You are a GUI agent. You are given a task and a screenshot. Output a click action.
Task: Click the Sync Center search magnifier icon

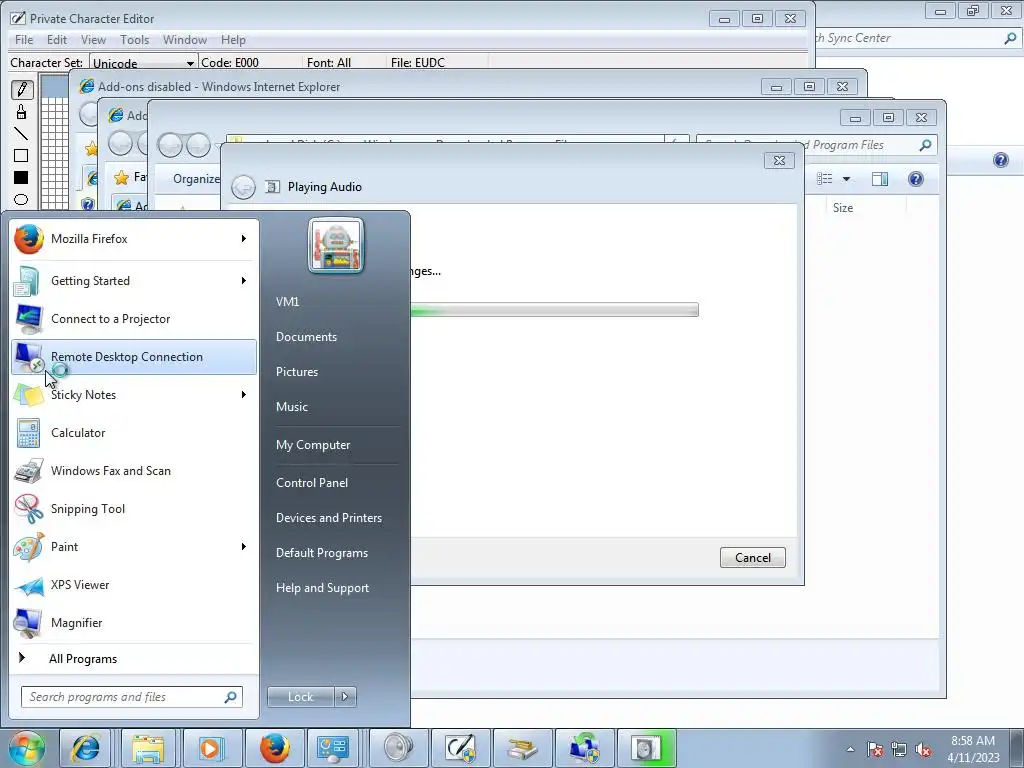point(1010,39)
